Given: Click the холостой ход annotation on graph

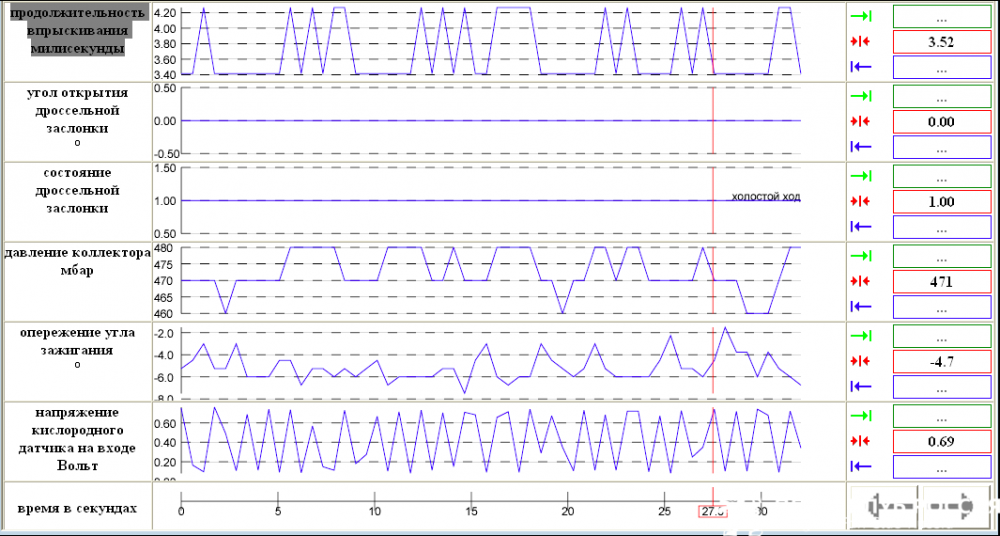Looking at the screenshot, I should pos(765,197).
